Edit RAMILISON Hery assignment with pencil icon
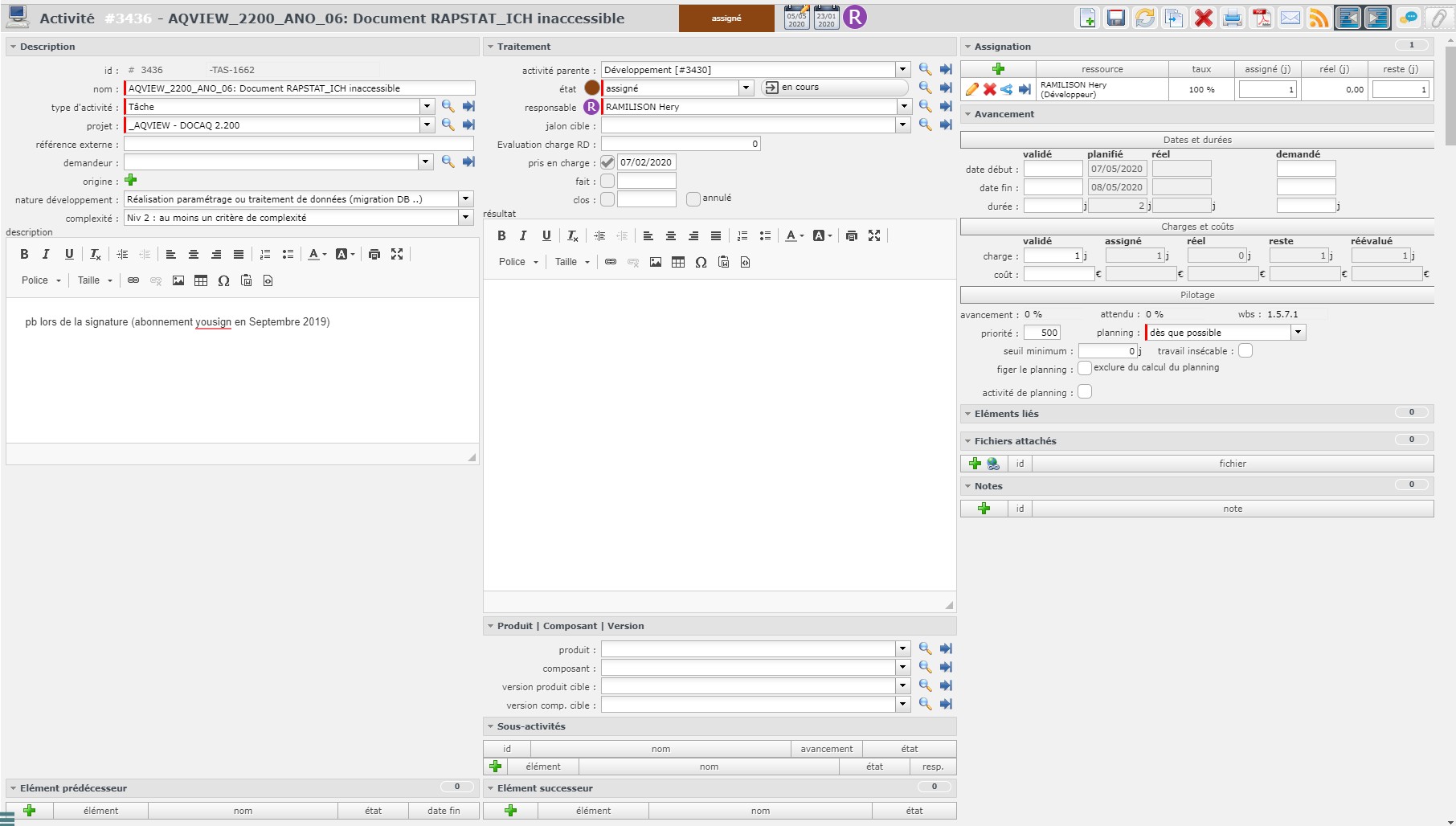 point(971,89)
